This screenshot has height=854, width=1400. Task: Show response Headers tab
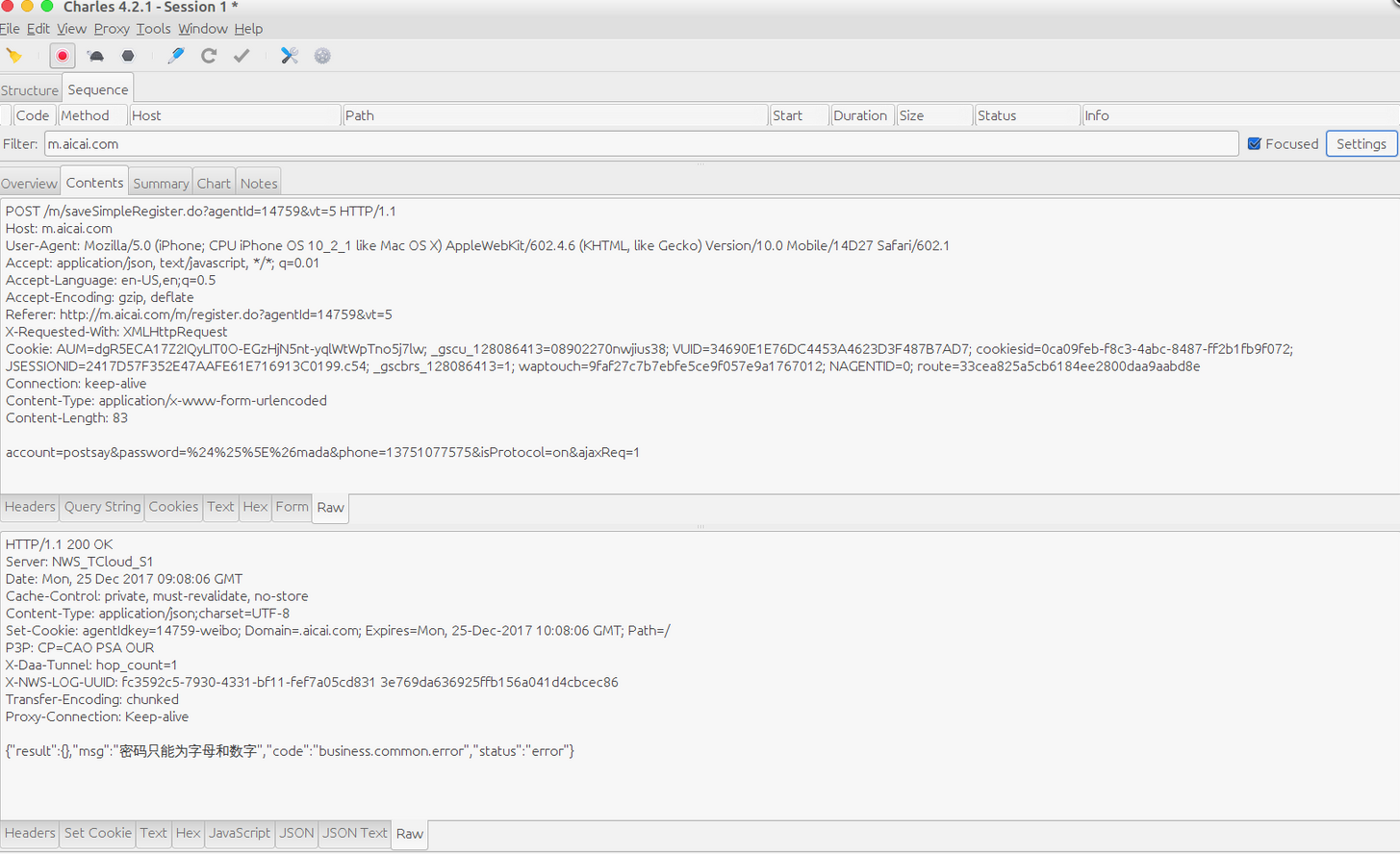tap(30, 833)
